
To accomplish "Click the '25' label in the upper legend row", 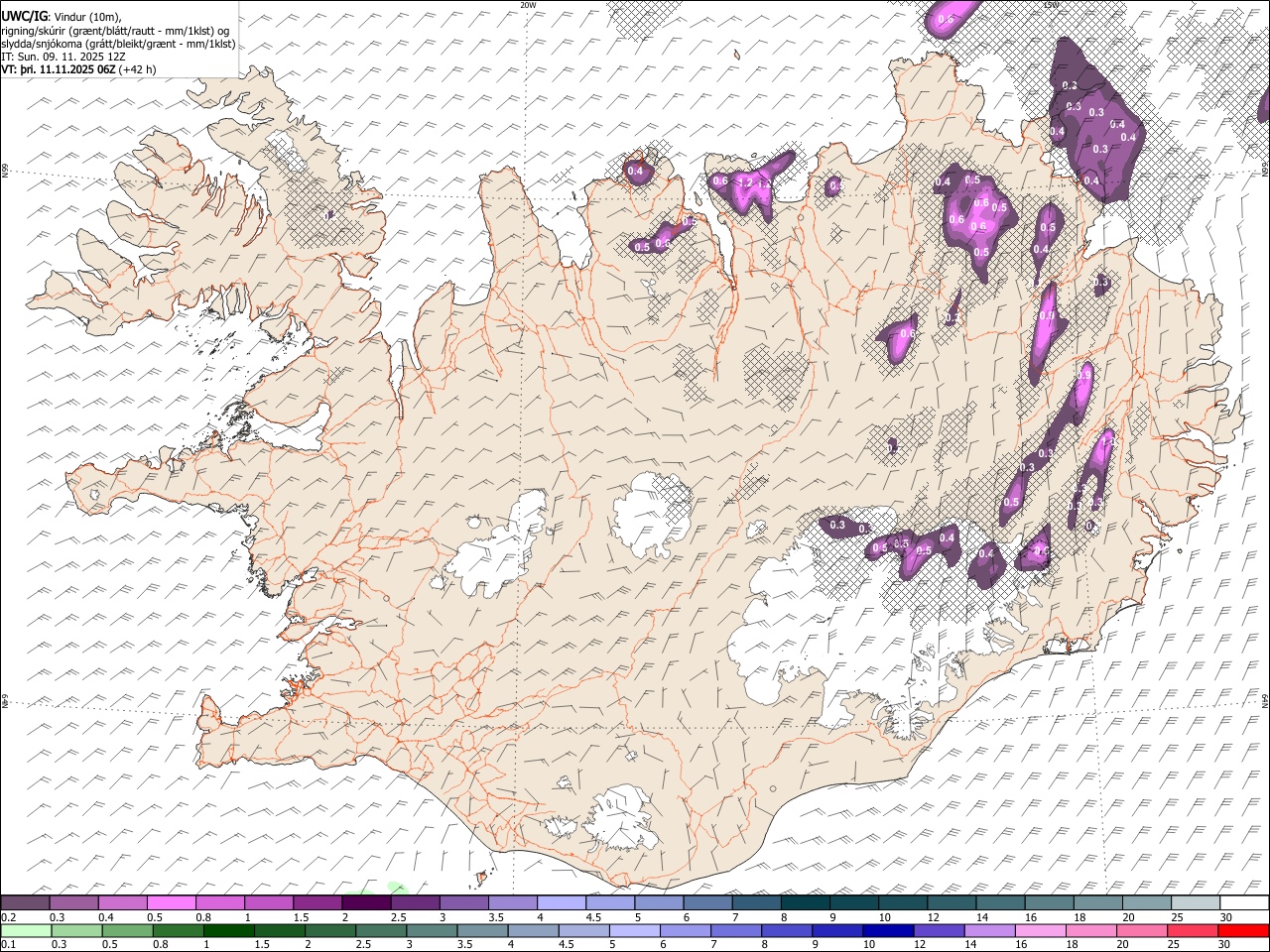I will (1177, 917).
